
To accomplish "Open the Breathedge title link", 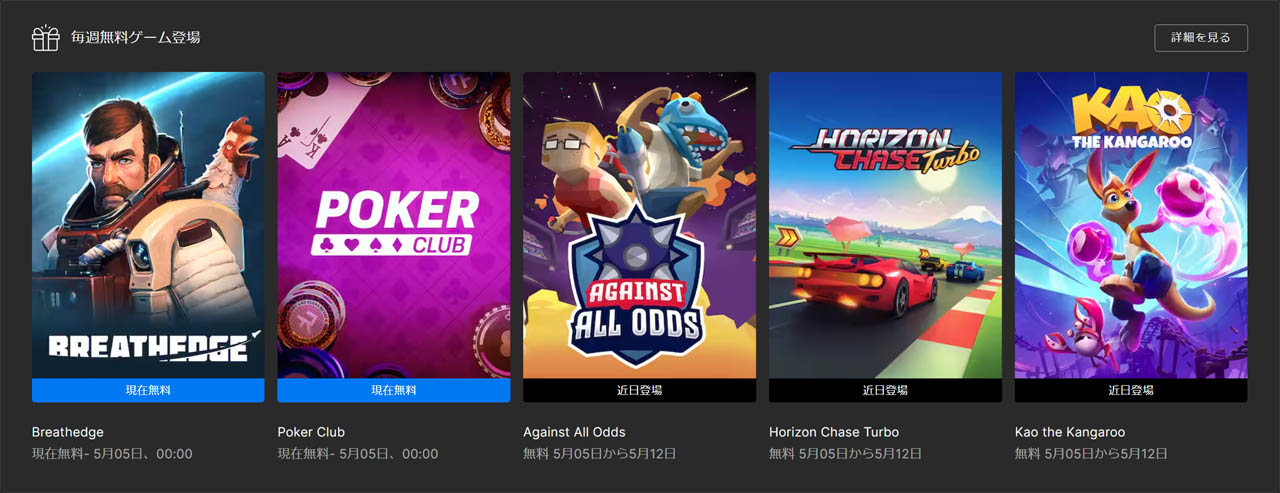I will point(68,432).
